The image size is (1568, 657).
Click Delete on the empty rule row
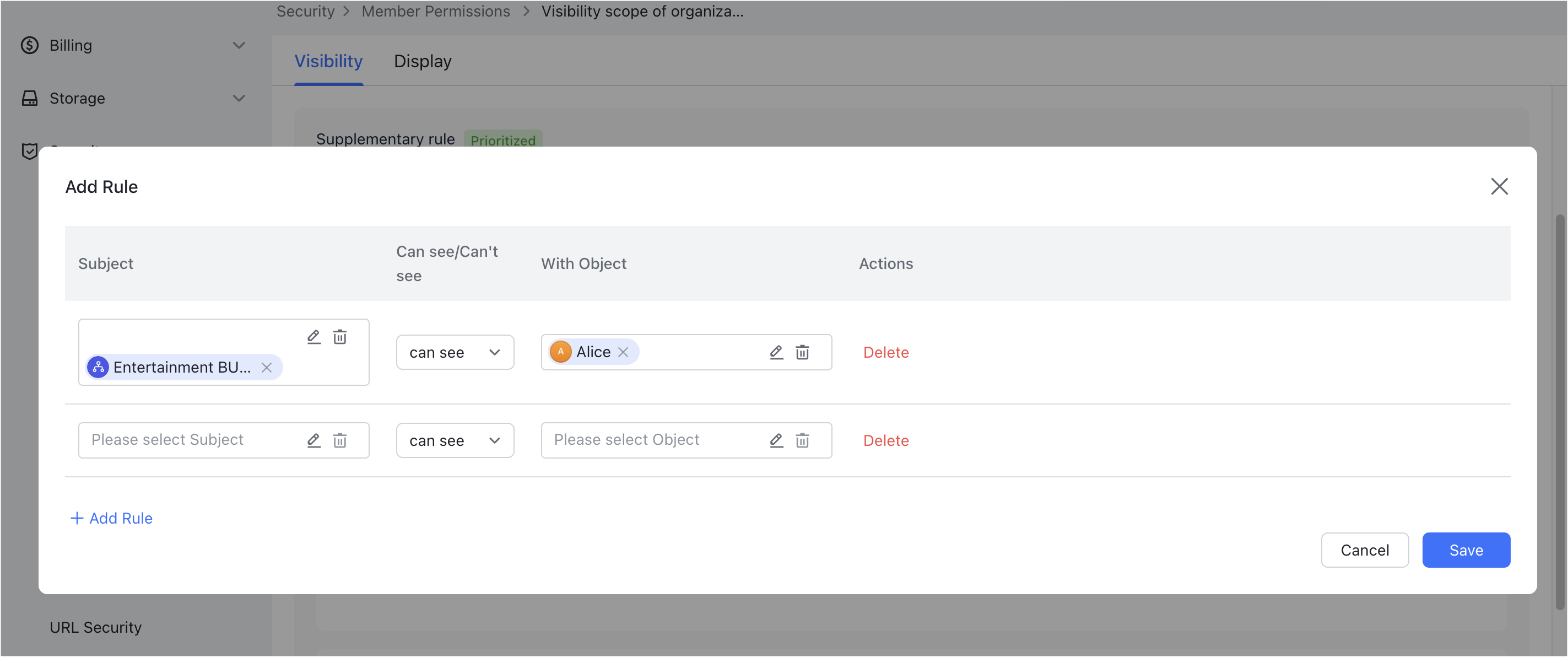[886, 440]
